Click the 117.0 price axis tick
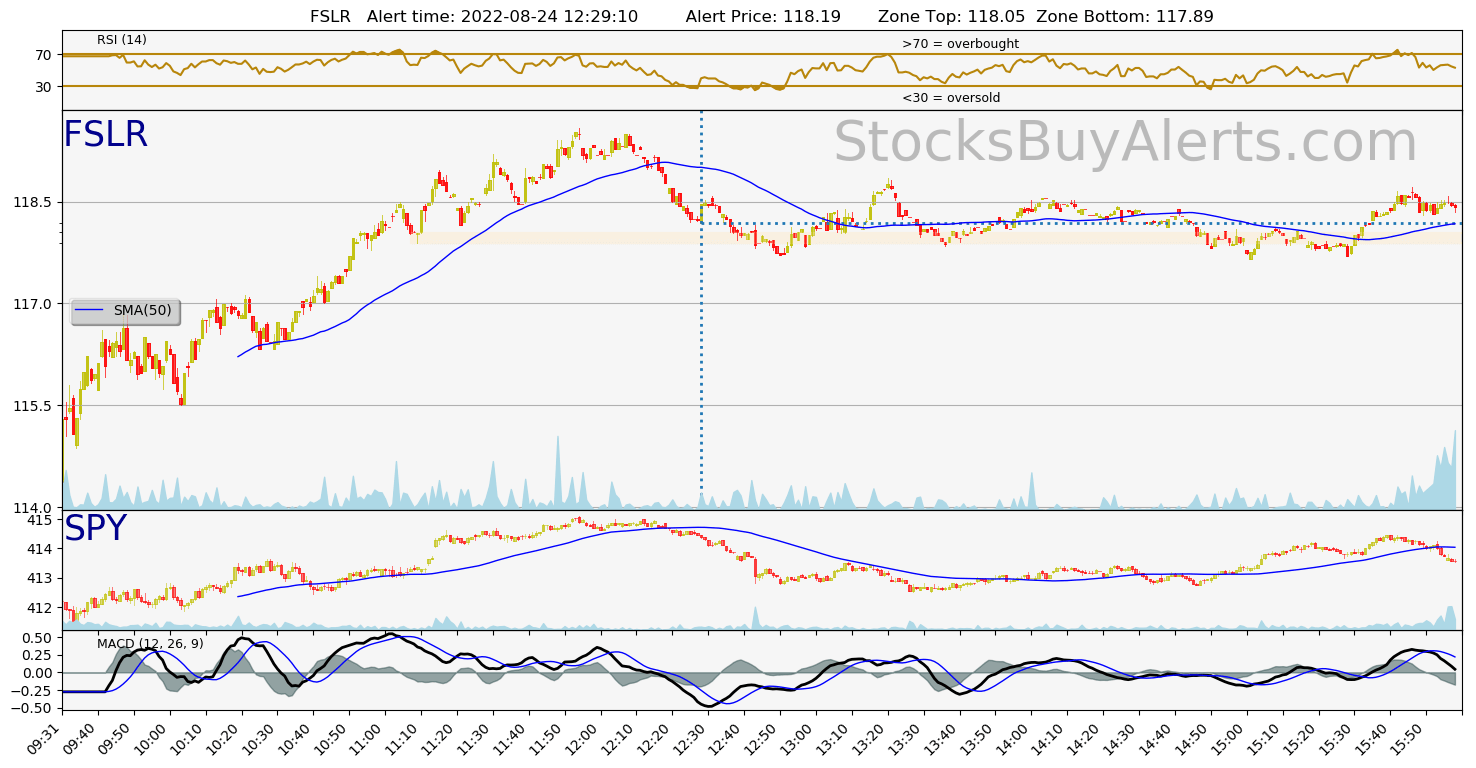Screen dimensions: 1476x768 point(33,304)
